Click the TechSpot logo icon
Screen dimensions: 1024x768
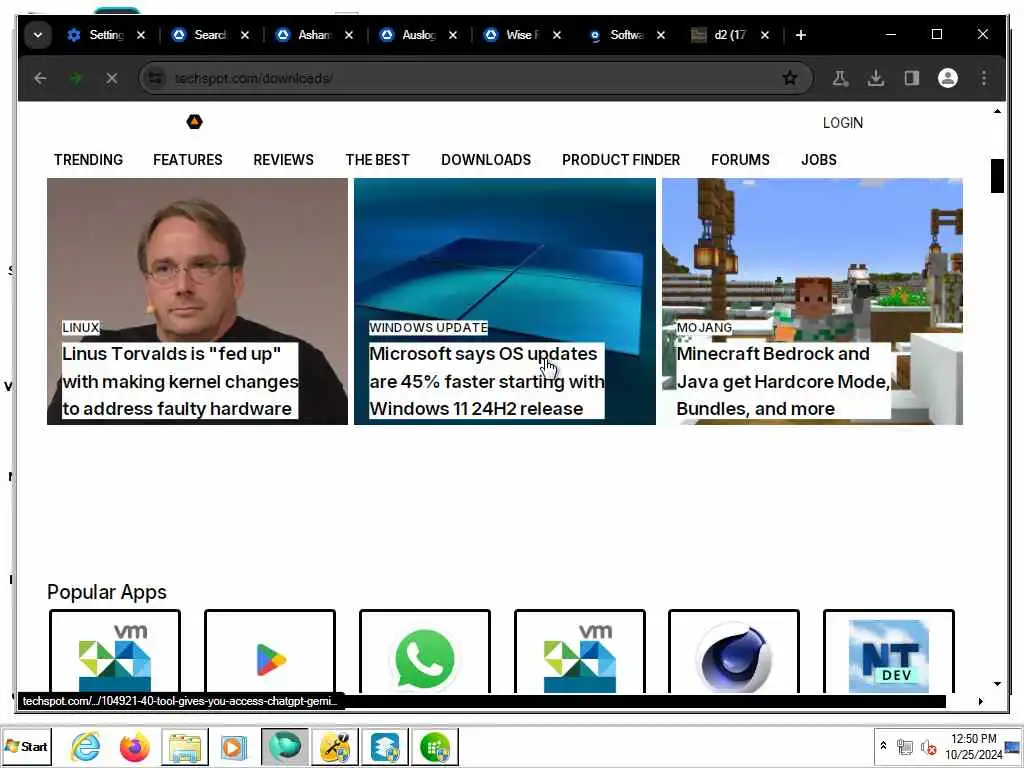[195, 121]
